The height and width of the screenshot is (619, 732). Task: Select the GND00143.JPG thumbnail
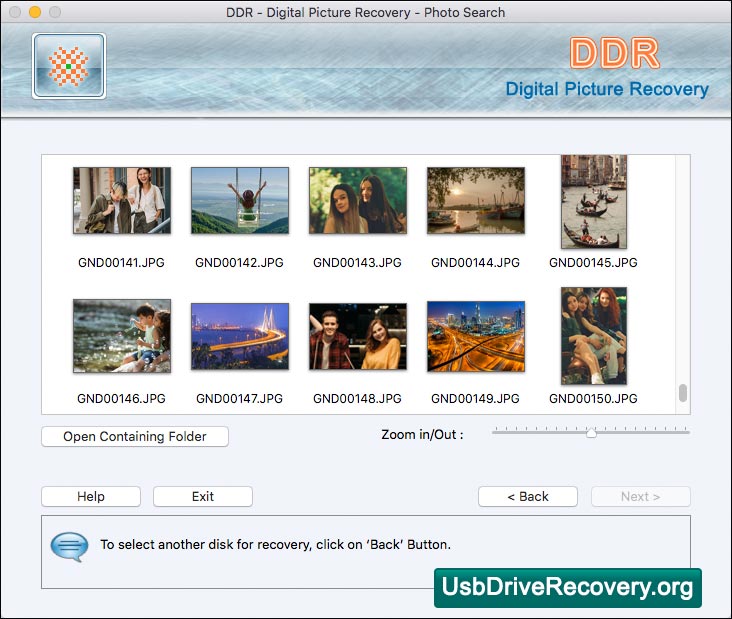tap(358, 200)
